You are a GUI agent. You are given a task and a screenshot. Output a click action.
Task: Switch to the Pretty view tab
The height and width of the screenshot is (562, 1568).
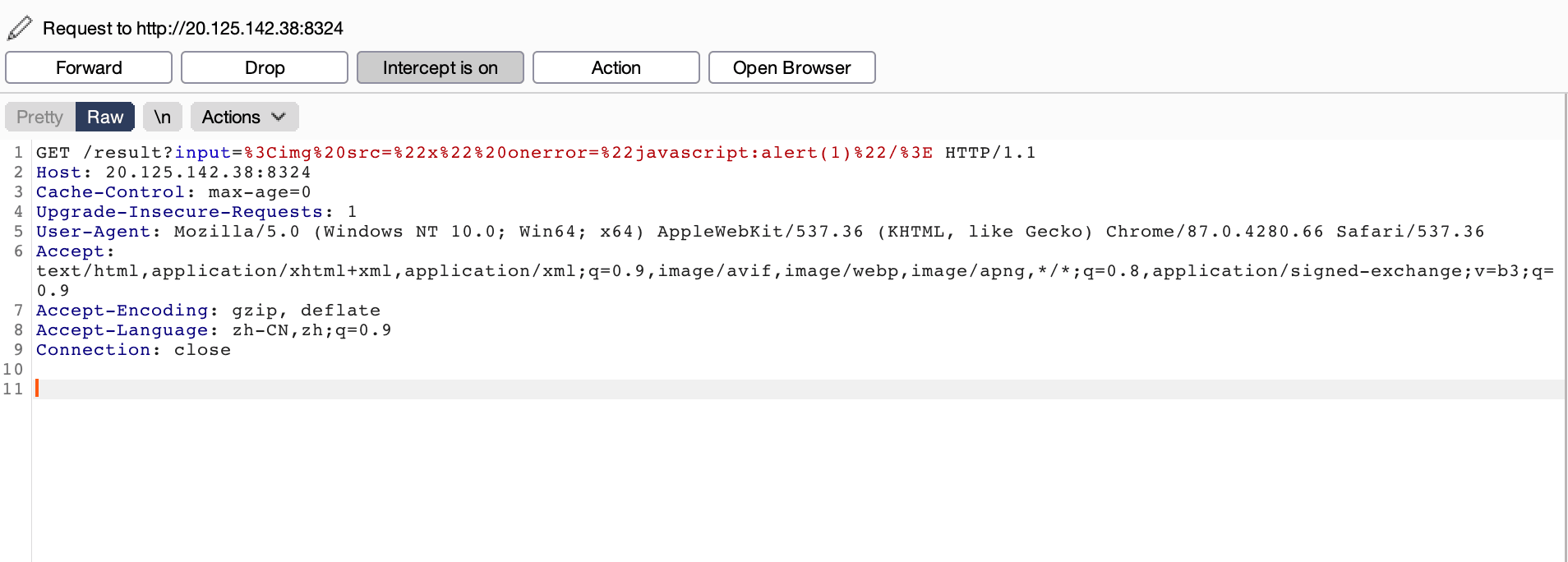[x=39, y=117]
